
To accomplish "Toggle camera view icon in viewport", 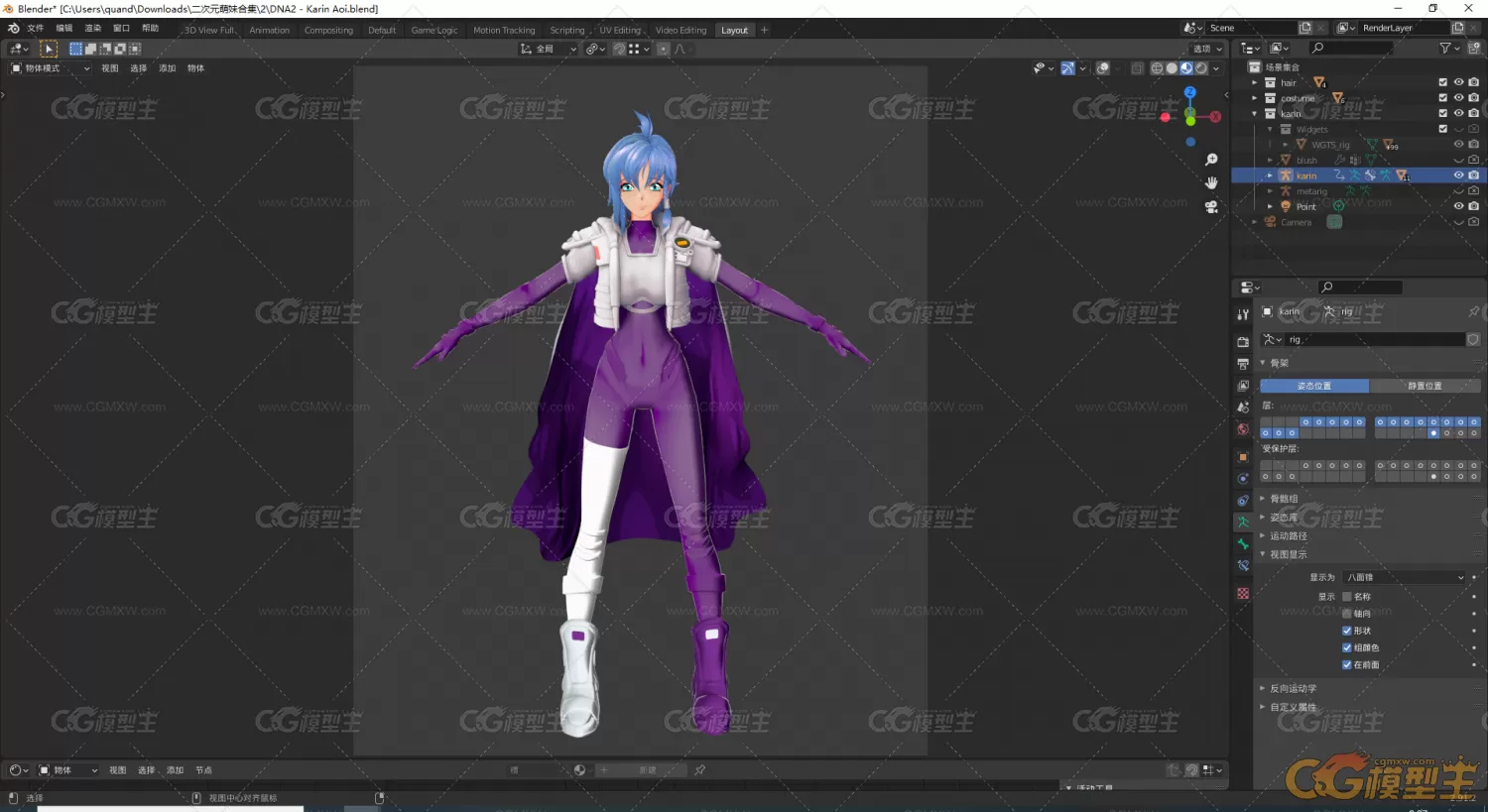I will (x=1211, y=207).
